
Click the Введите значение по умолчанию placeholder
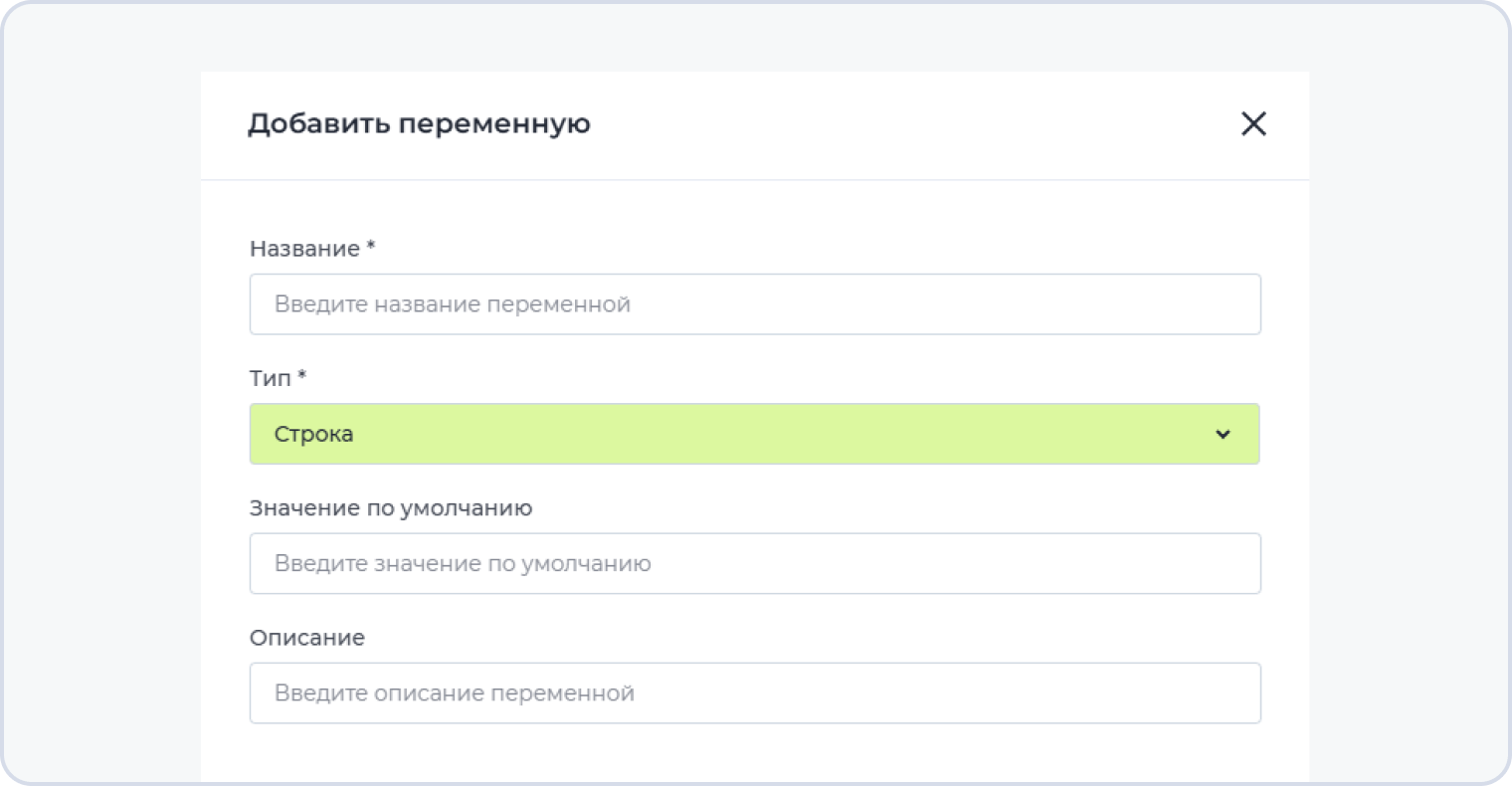[x=463, y=564]
